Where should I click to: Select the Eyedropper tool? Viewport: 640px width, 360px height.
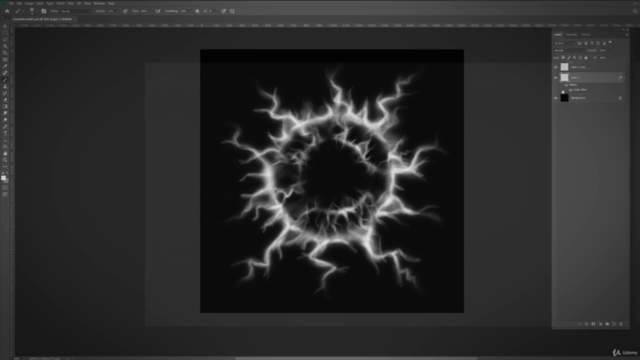coord(5,66)
